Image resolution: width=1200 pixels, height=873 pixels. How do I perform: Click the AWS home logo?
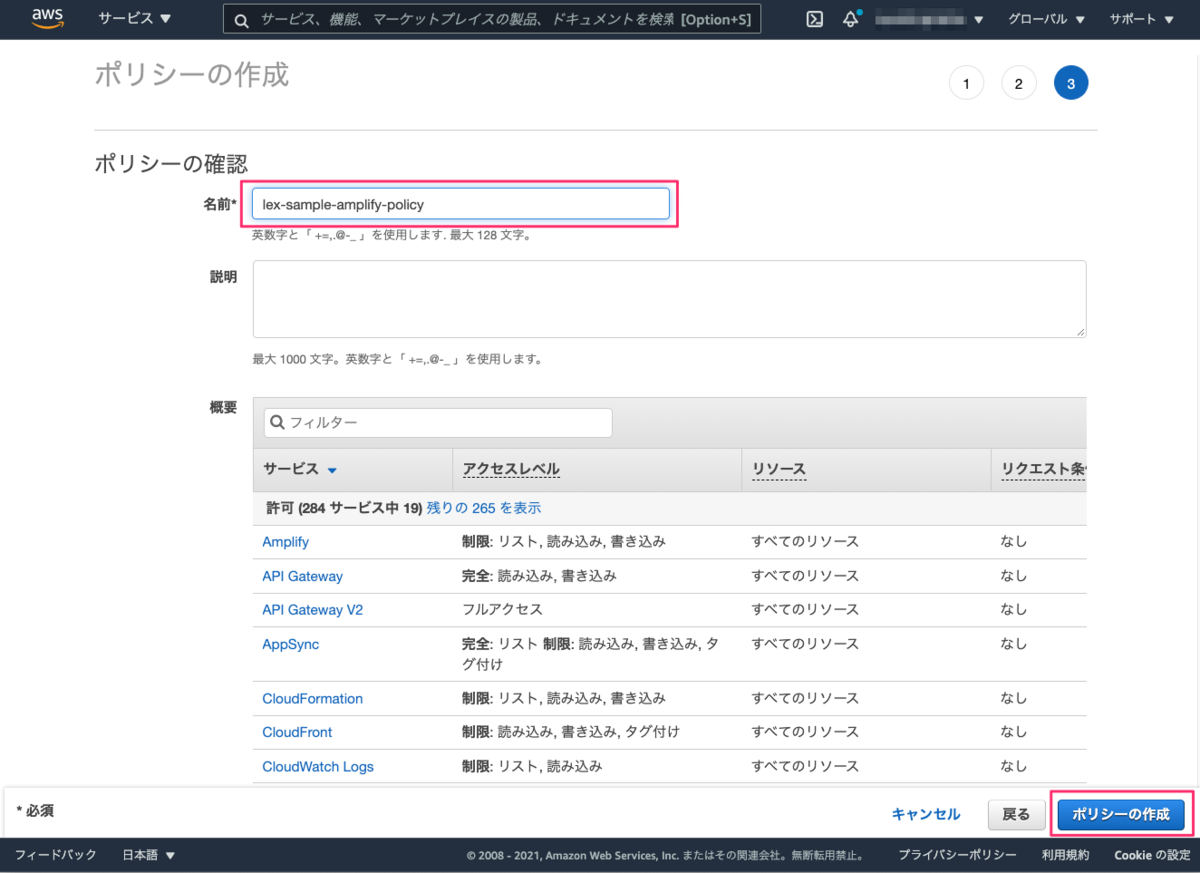[x=47, y=18]
